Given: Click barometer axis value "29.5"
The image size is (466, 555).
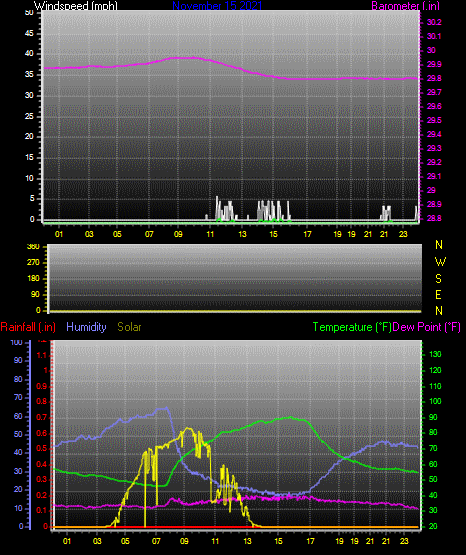Looking at the screenshot, I should pos(434,120).
